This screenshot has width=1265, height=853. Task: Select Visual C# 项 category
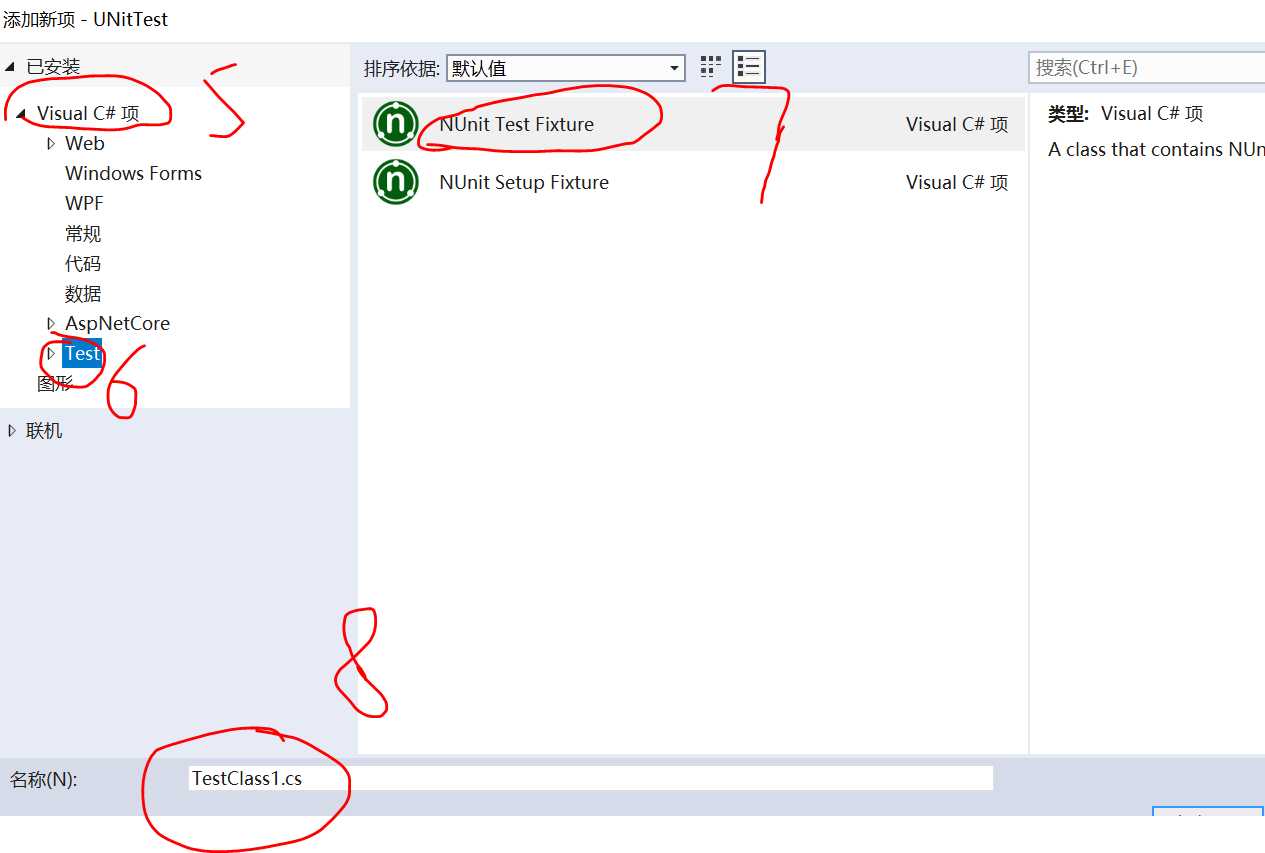(x=88, y=114)
